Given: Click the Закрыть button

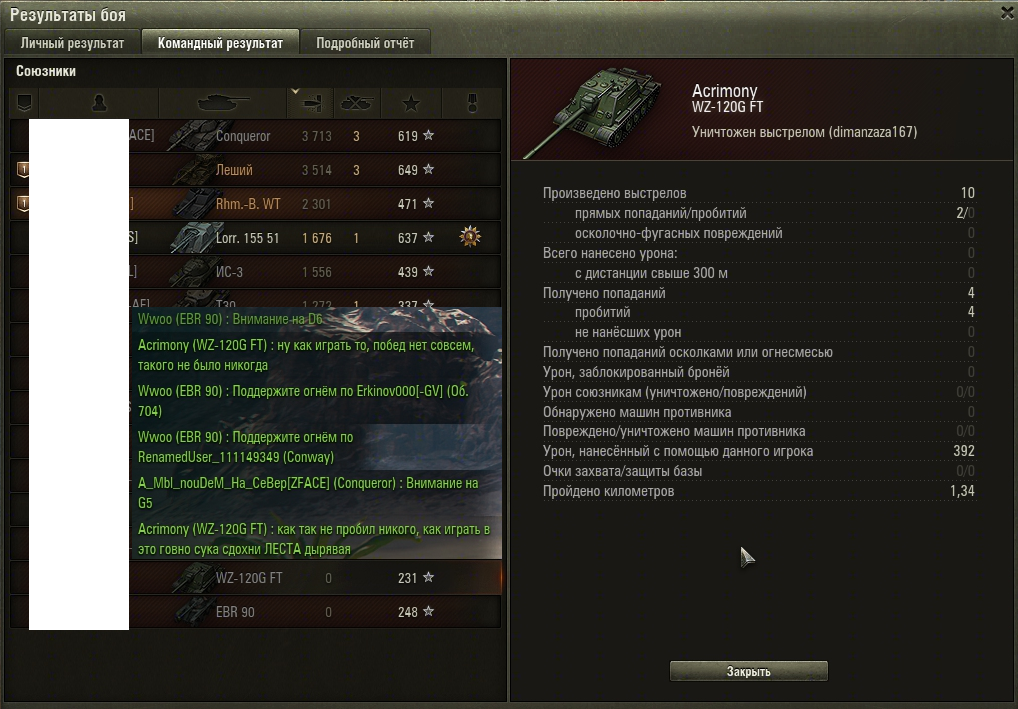Looking at the screenshot, I should 749,671.
